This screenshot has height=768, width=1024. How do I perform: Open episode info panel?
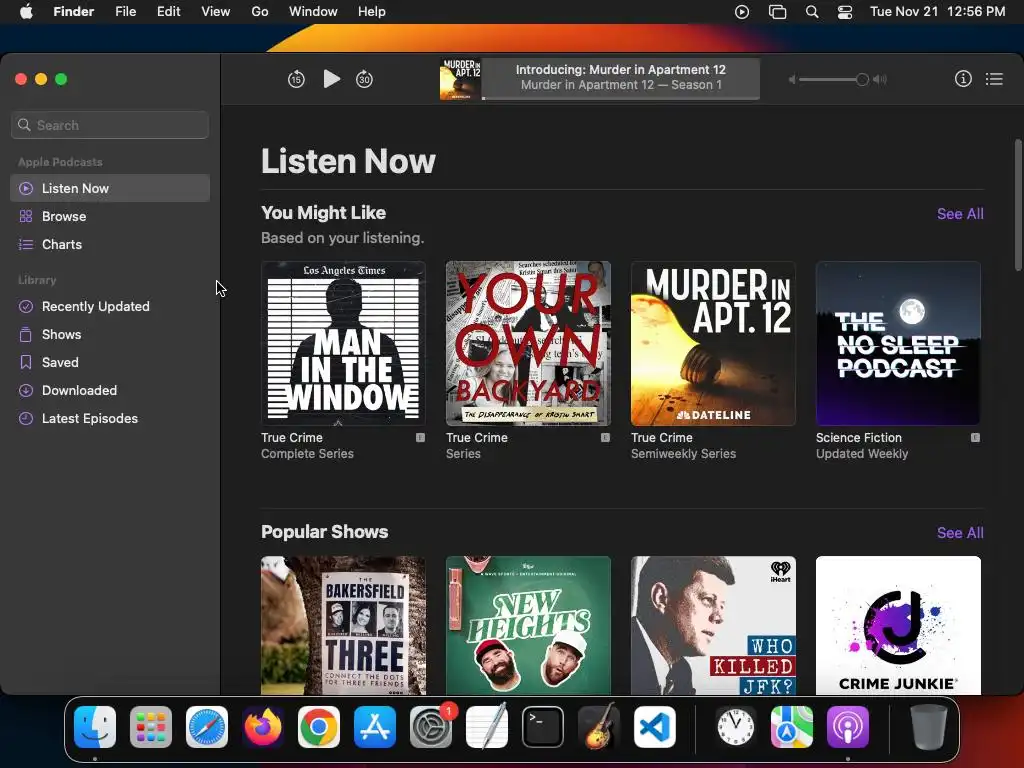[963, 79]
